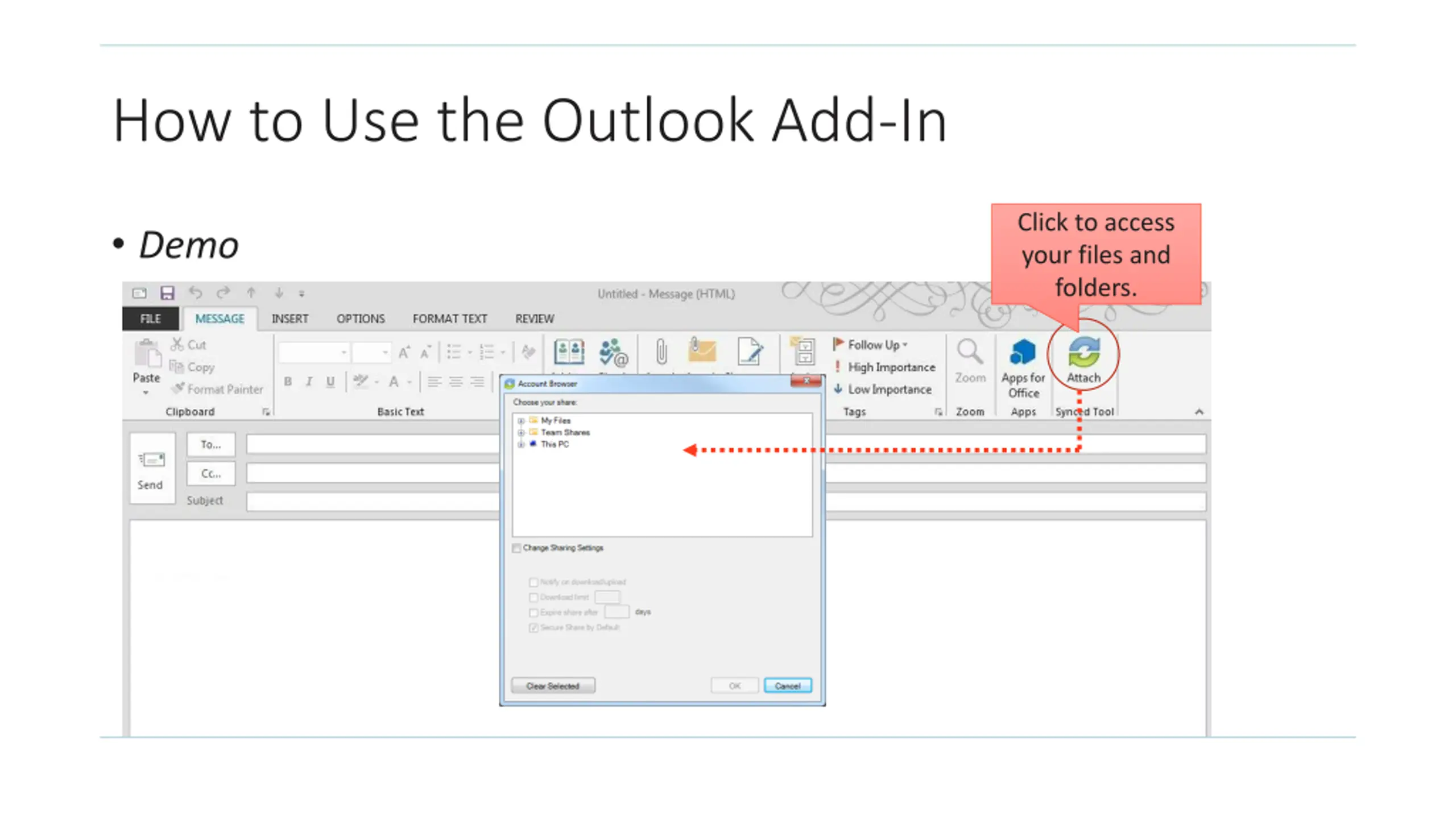The height and width of the screenshot is (819, 1456).
Task: Align text left
Action: (435, 382)
